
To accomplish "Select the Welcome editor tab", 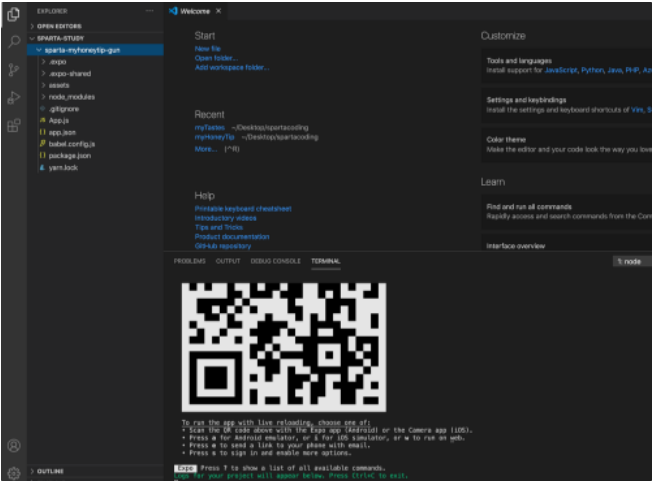I will click(x=195, y=11).
